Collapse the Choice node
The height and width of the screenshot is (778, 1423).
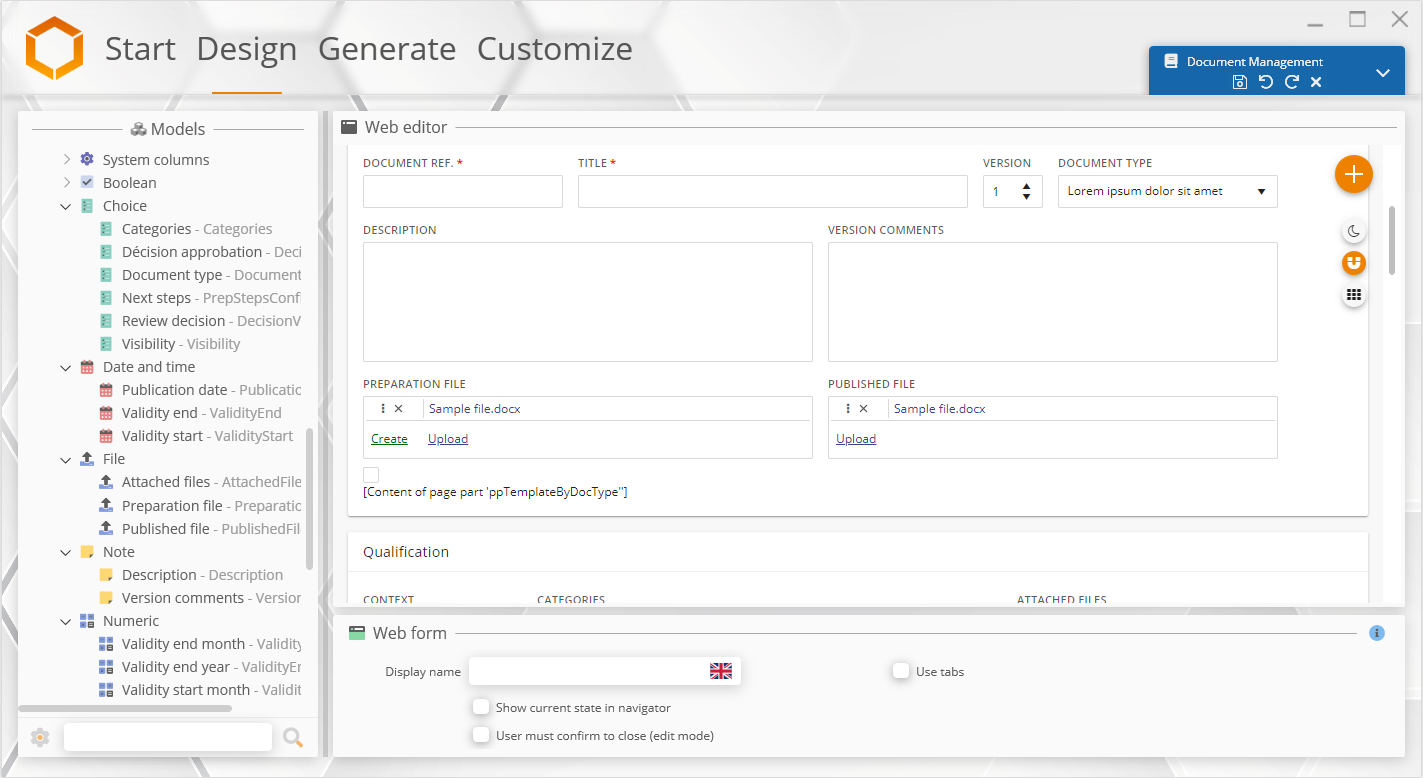point(66,206)
